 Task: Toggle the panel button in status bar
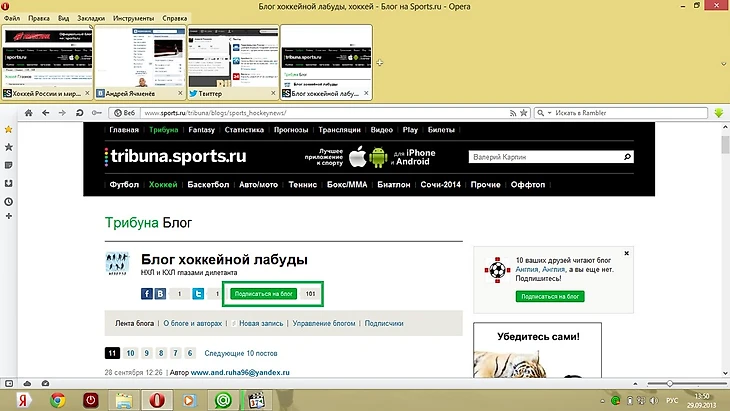click(x=9, y=384)
